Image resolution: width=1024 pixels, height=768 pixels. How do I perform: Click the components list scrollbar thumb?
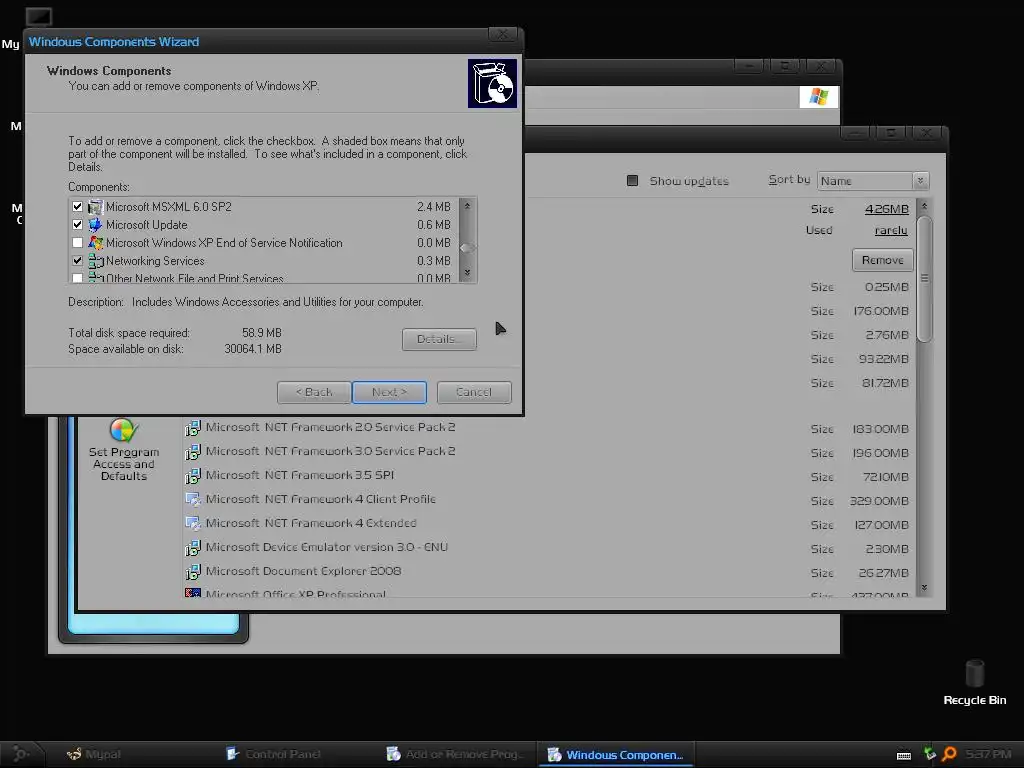click(467, 248)
